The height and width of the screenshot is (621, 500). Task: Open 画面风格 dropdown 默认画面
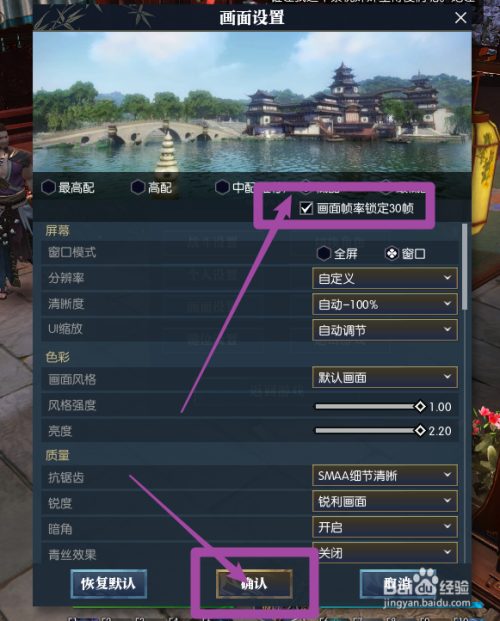385,377
